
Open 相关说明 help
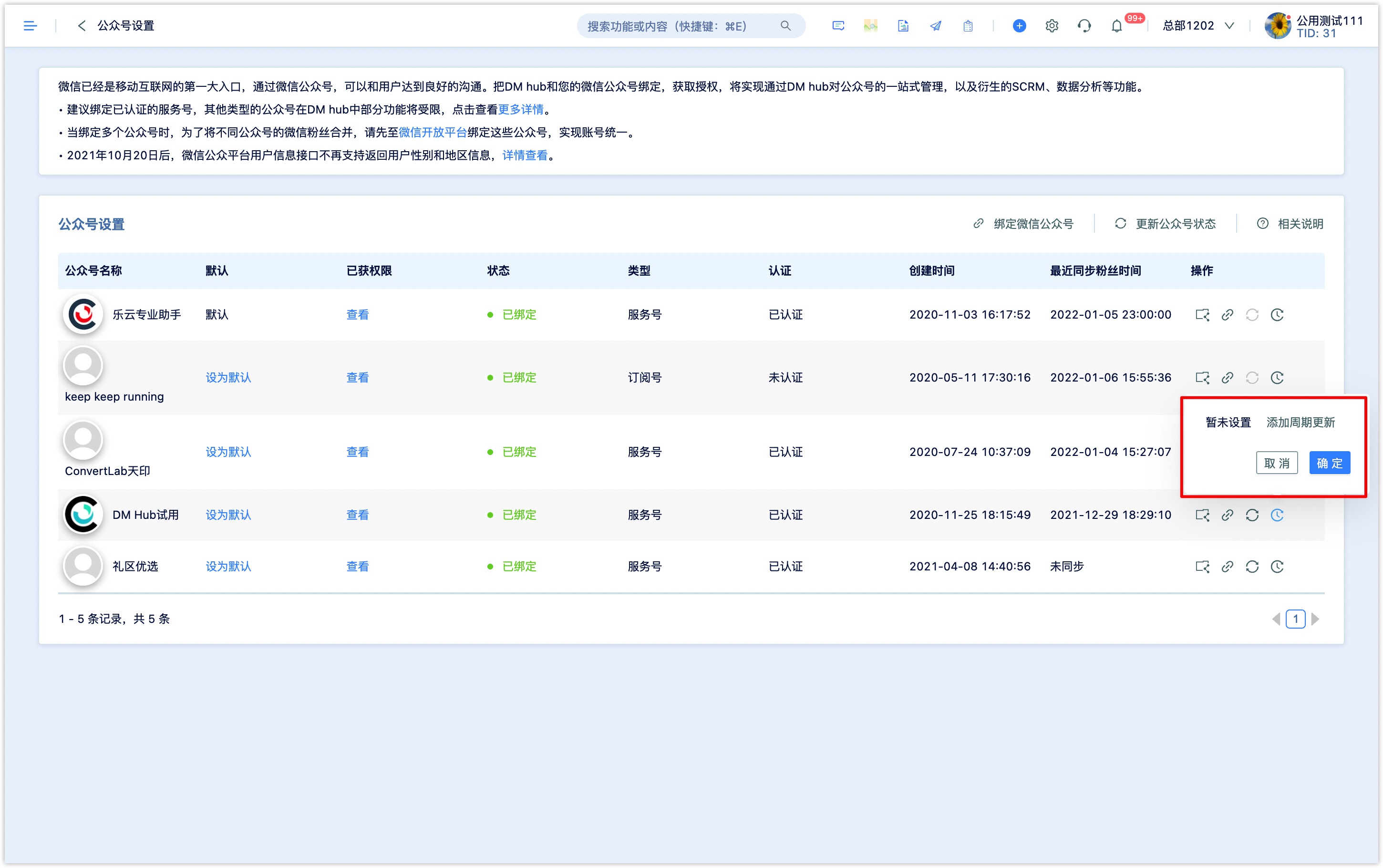tap(1290, 224)
